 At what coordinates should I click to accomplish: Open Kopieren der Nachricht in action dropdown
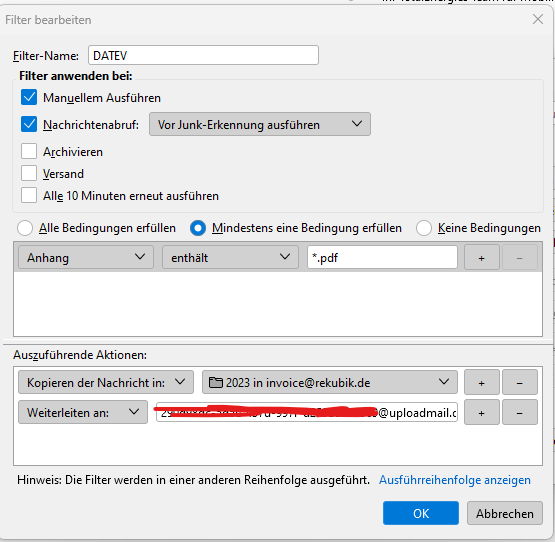tap(106, 382)
